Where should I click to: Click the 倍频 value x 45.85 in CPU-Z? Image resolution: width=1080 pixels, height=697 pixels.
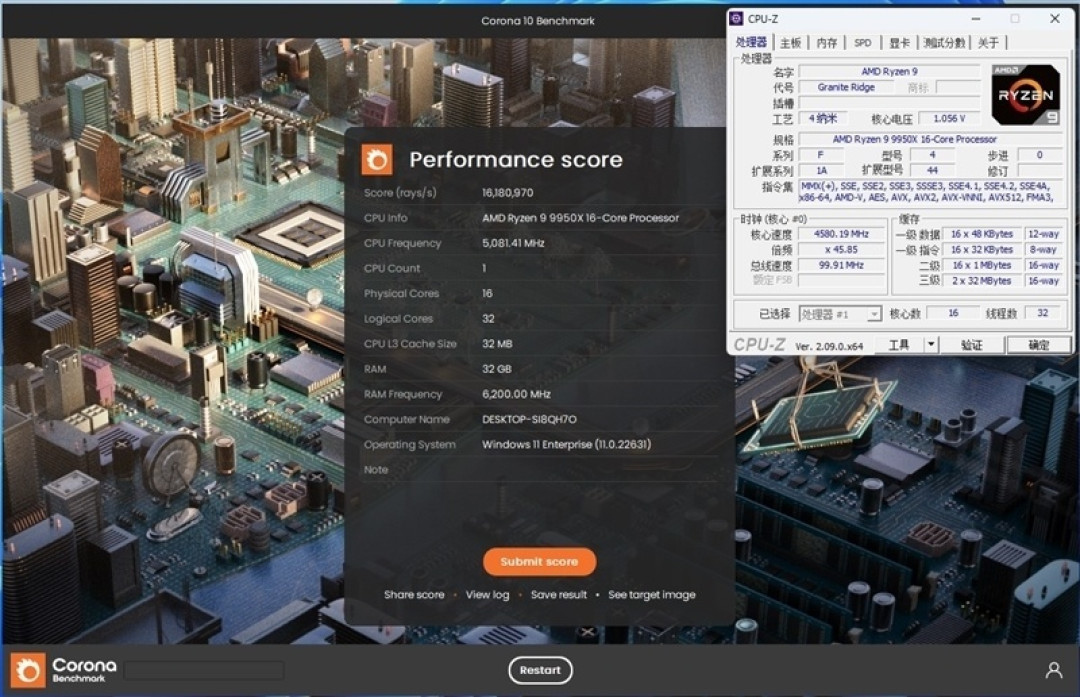(x=841, y=250)
